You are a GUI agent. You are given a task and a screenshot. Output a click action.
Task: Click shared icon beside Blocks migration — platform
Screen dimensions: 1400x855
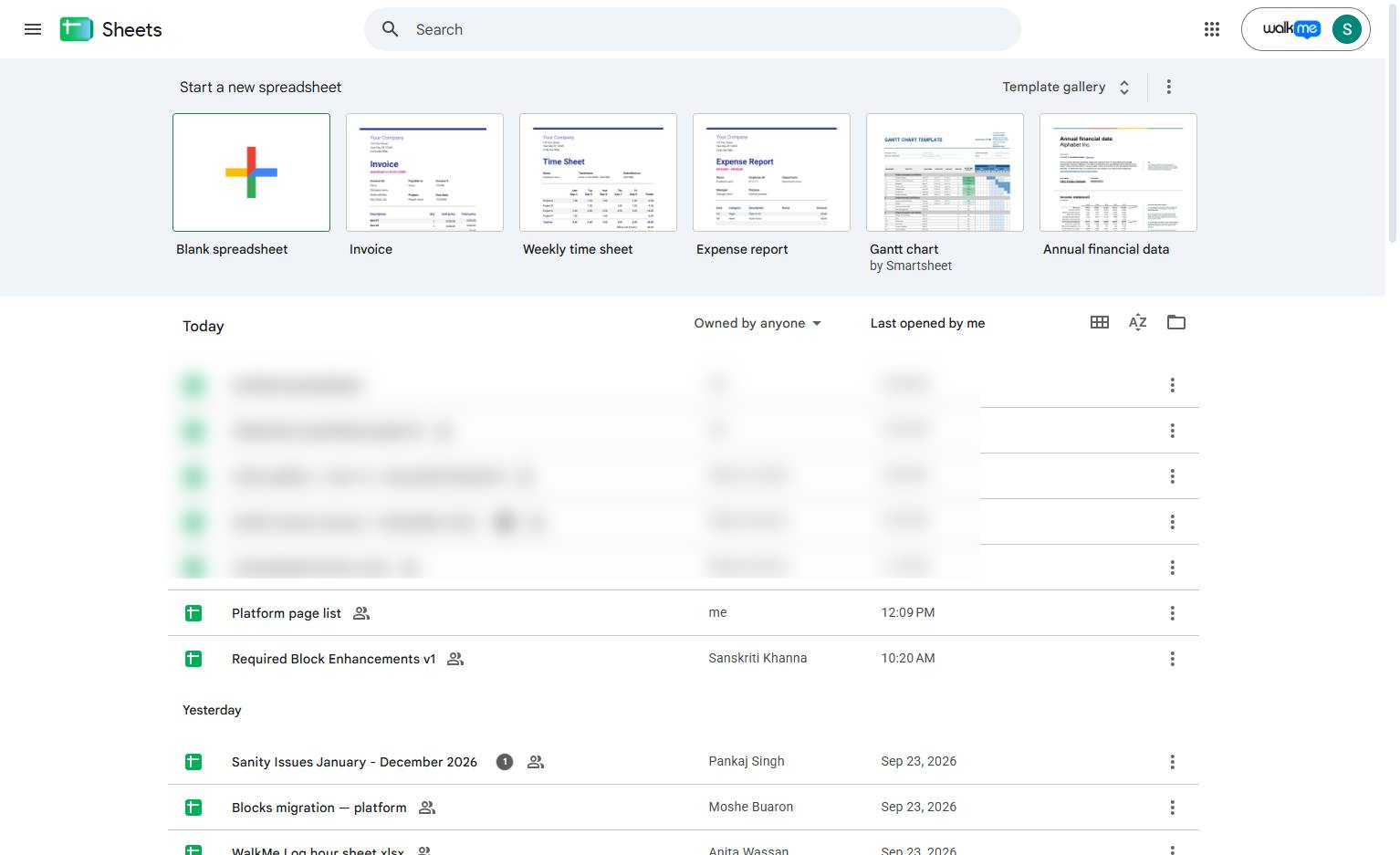pyautogui.click(x=427, y=808)
